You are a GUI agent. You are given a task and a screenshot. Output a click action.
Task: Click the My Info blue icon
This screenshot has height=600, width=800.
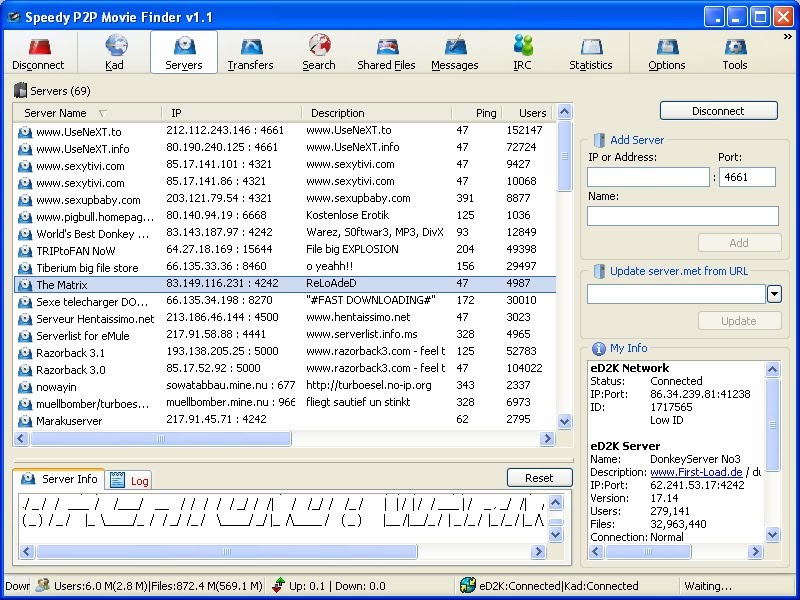pyautogui.click(x=598, y=348)
